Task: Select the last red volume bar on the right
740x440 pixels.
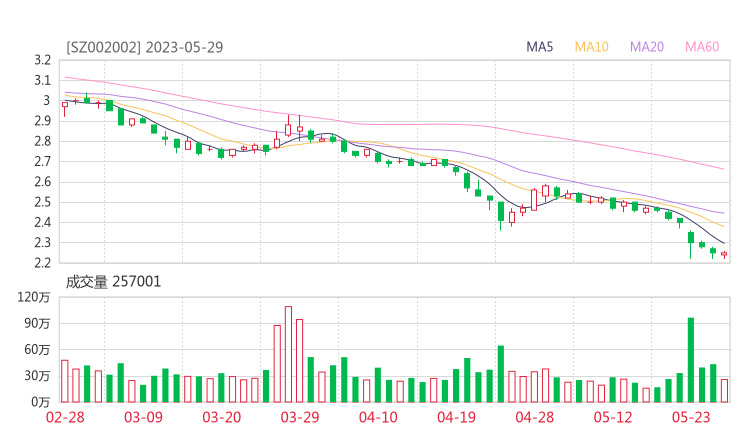Action: (724, 391)
